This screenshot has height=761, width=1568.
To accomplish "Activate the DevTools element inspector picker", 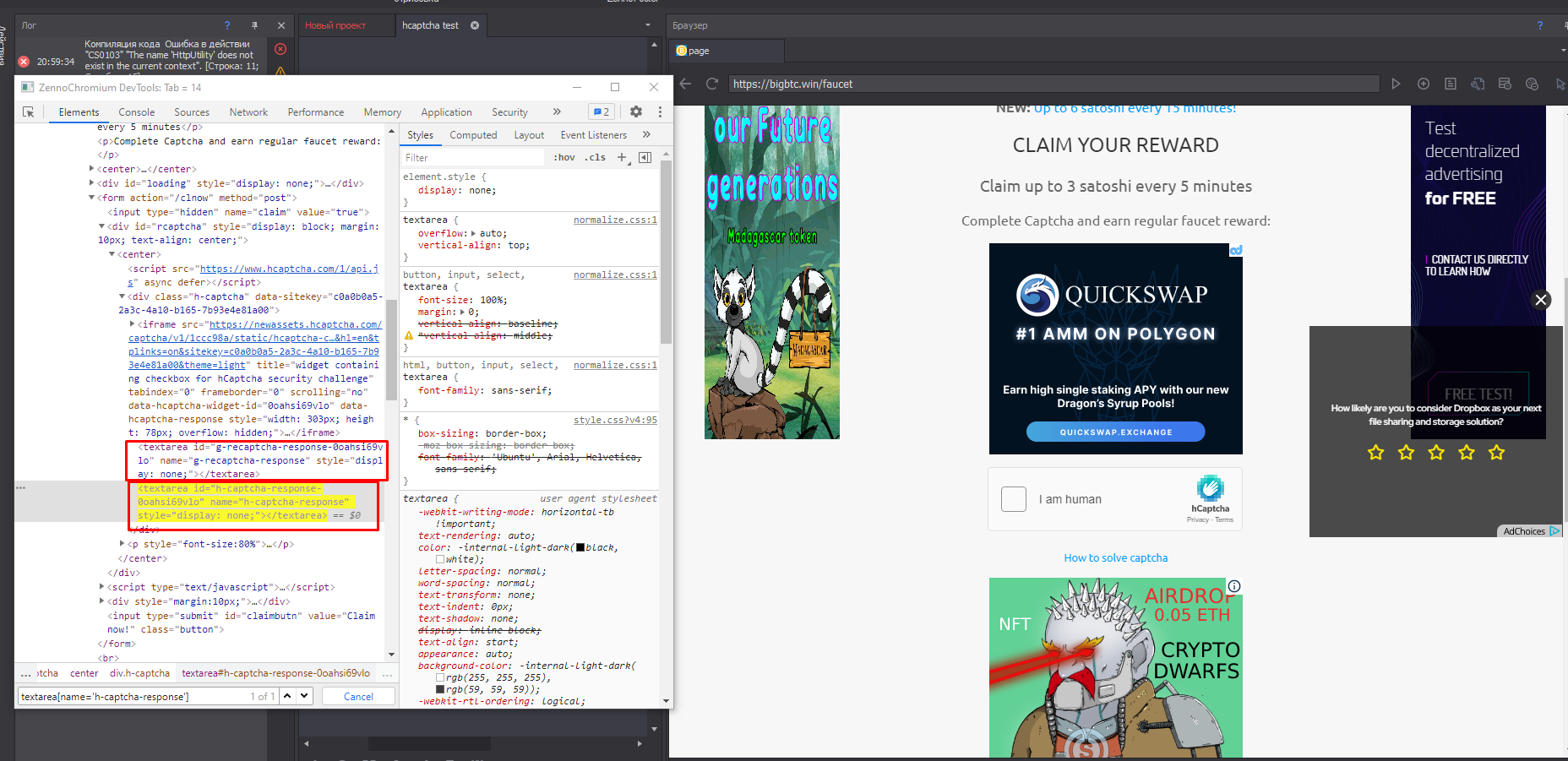I will pos(29,112).
